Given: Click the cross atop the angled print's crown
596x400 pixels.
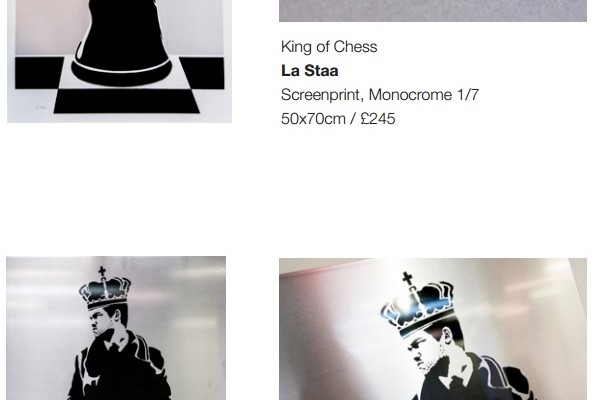Looking at the screenshot, I should (x=407, y=279).
